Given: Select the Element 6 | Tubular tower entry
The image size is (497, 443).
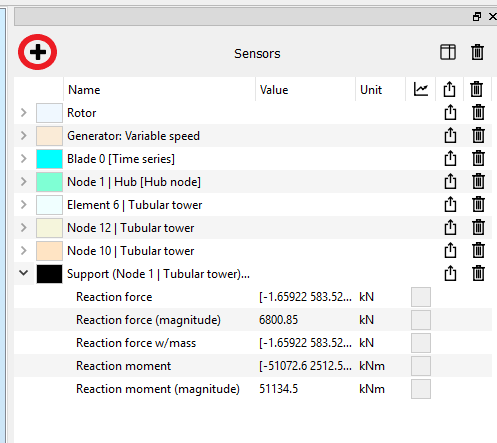Looking at the screenshot, I should [135, 205].
